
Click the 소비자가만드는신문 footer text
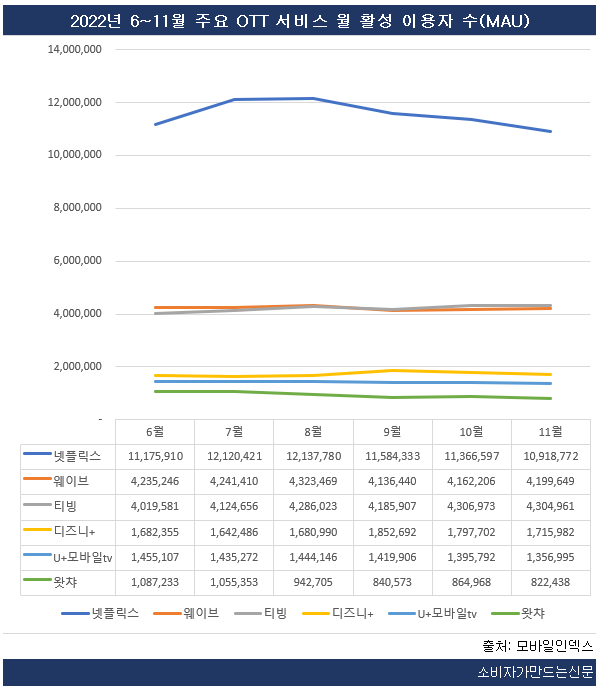535,672
